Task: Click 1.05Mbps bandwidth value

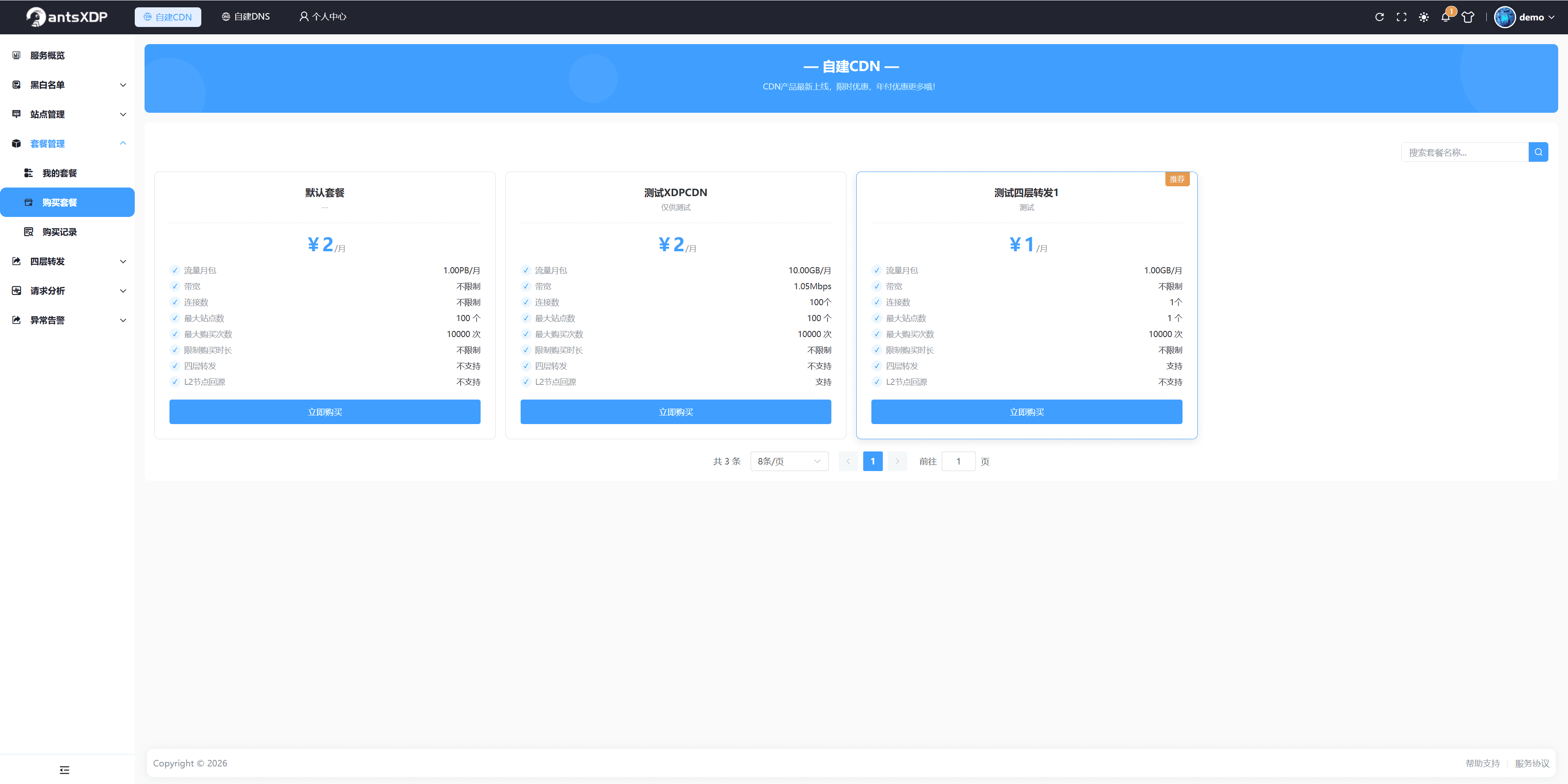Action: 812,286
